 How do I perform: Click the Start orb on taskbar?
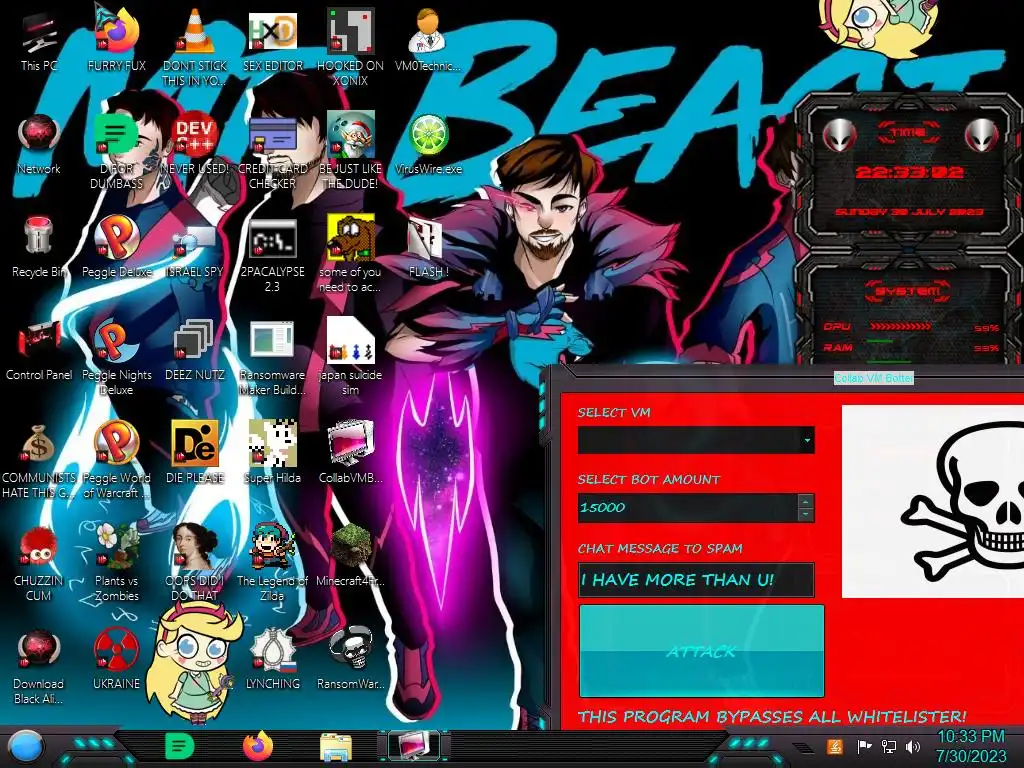coord(26,747)
